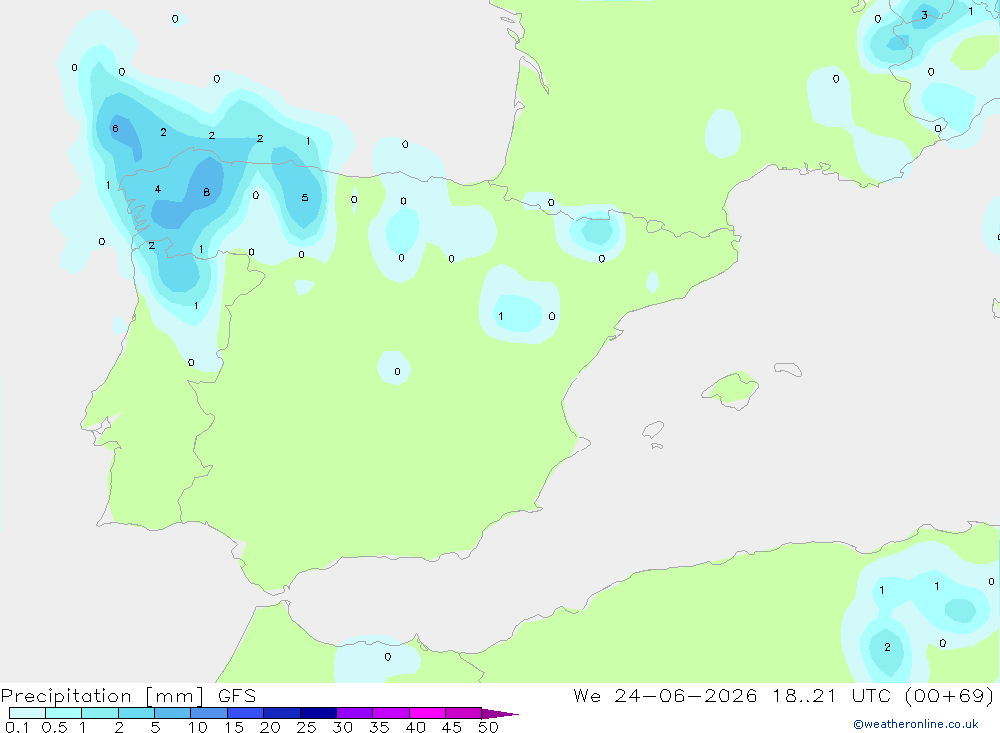Screen dimensions: 1000x733
Task: Click the '45' legend label
Action: pyautogui.click(x=452, y=727)
